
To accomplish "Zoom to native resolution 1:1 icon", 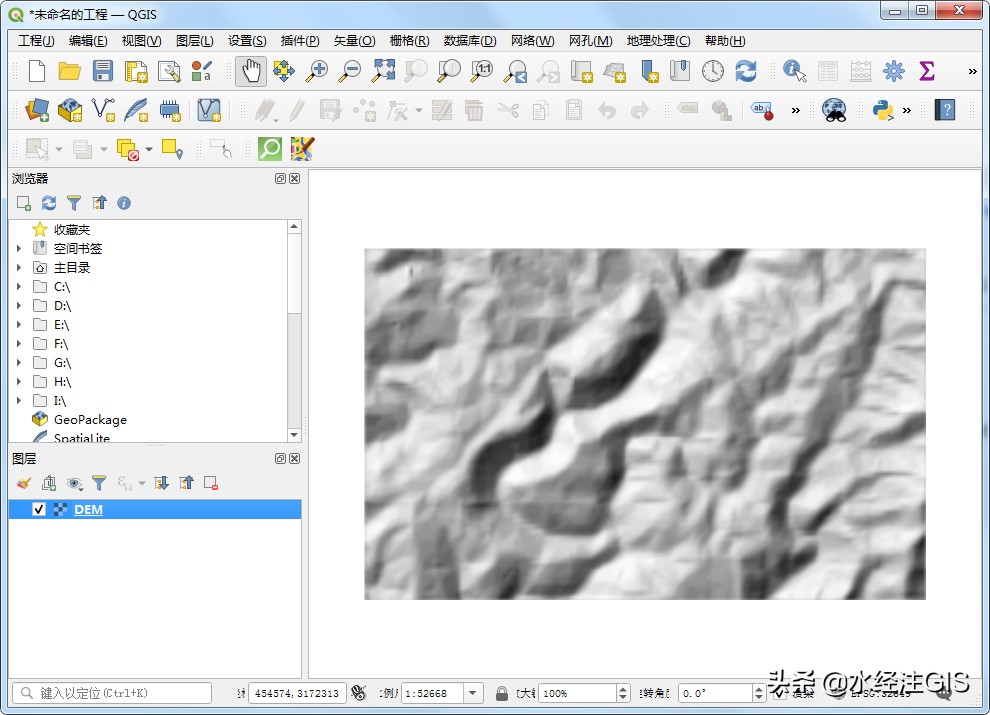I will point(482,71).
